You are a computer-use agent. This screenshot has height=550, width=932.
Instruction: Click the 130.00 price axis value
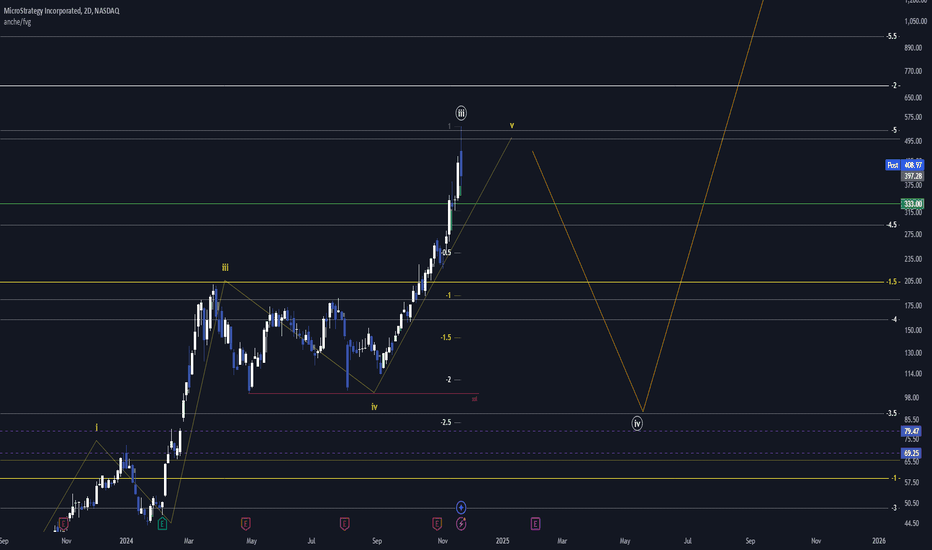[913, 353]
